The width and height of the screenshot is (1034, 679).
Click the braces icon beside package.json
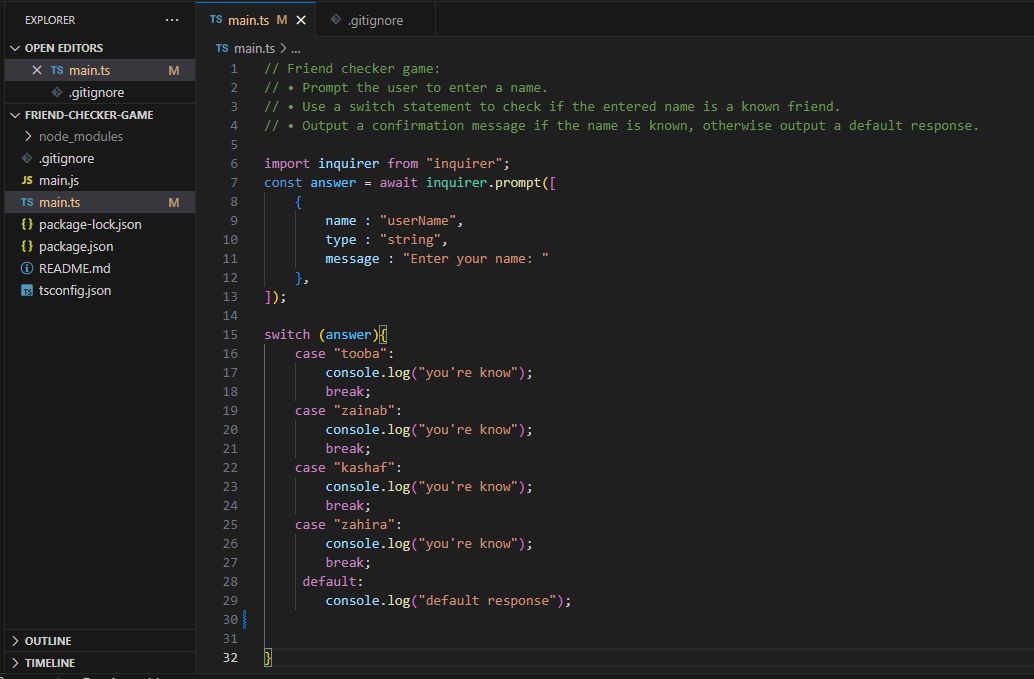27,247
